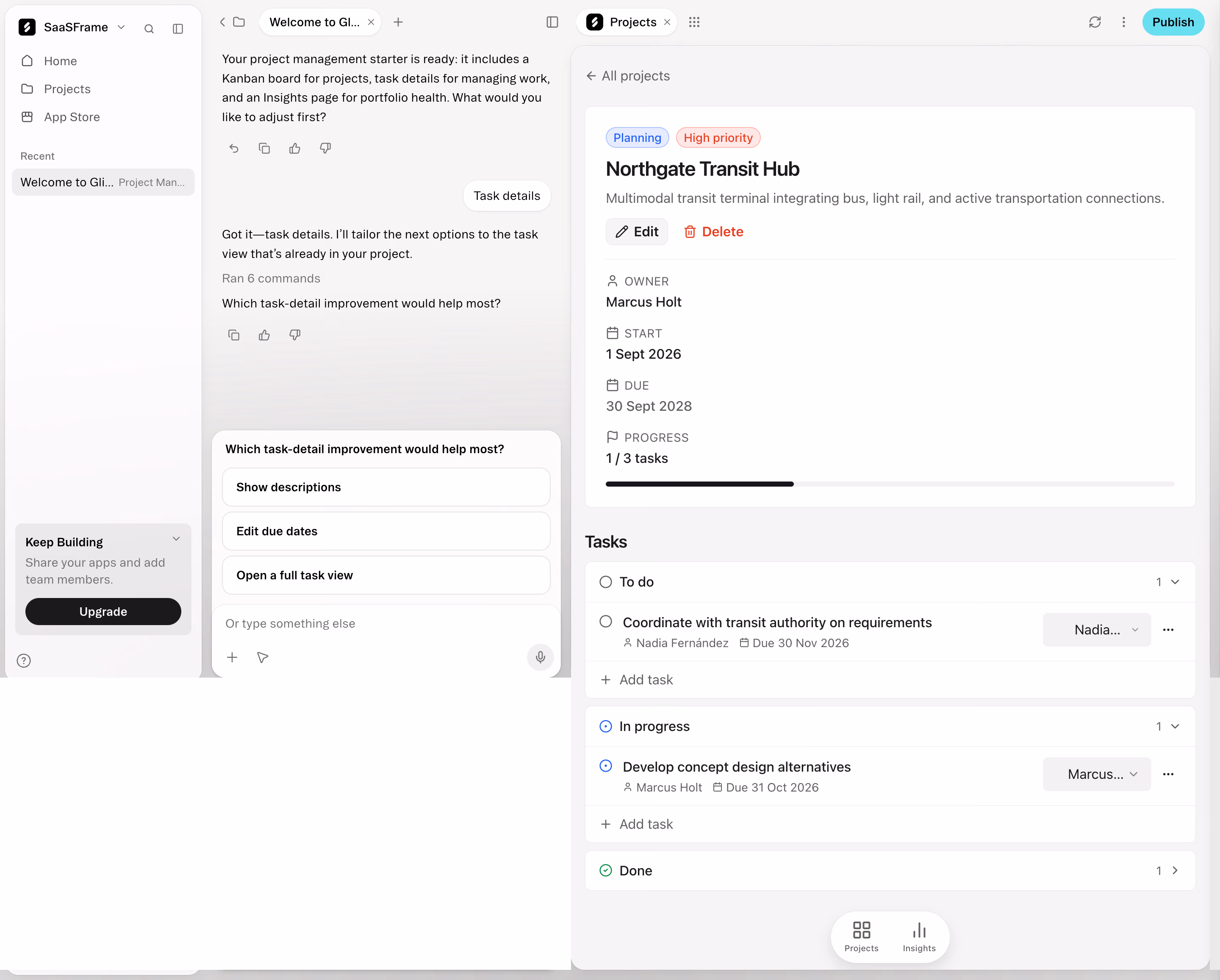The height and width of the screenshot is (980, 1220).
Task: Delete the Northgate Transit Hub project
Action: point(713,232)
